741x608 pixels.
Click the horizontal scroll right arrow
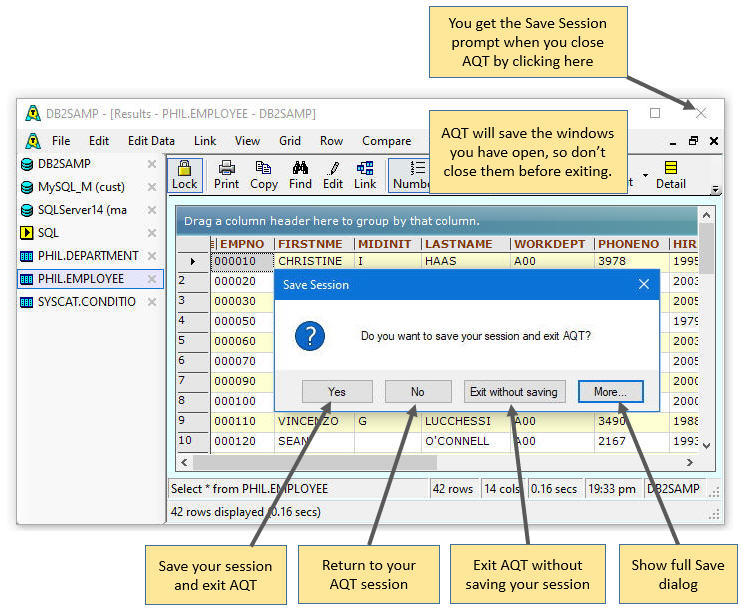(x=690, y=462)
